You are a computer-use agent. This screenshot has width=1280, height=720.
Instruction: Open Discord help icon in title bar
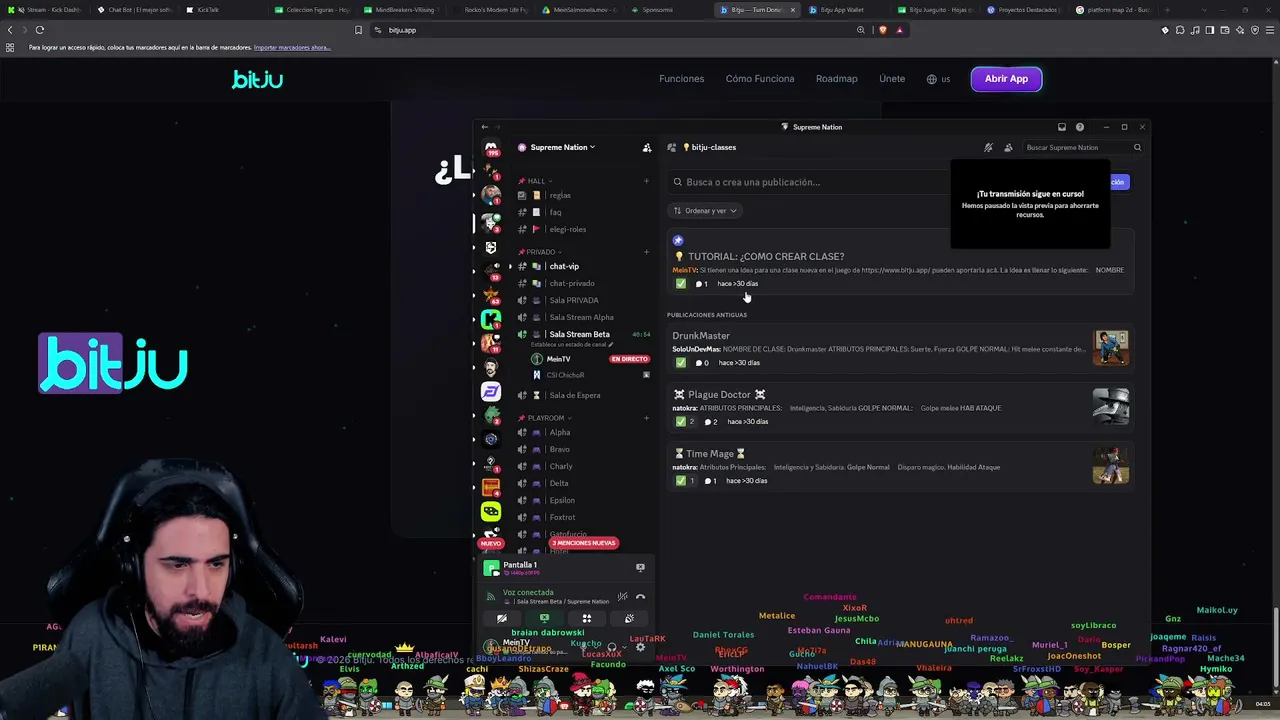pyautogui.click(x=1079, y=127)
